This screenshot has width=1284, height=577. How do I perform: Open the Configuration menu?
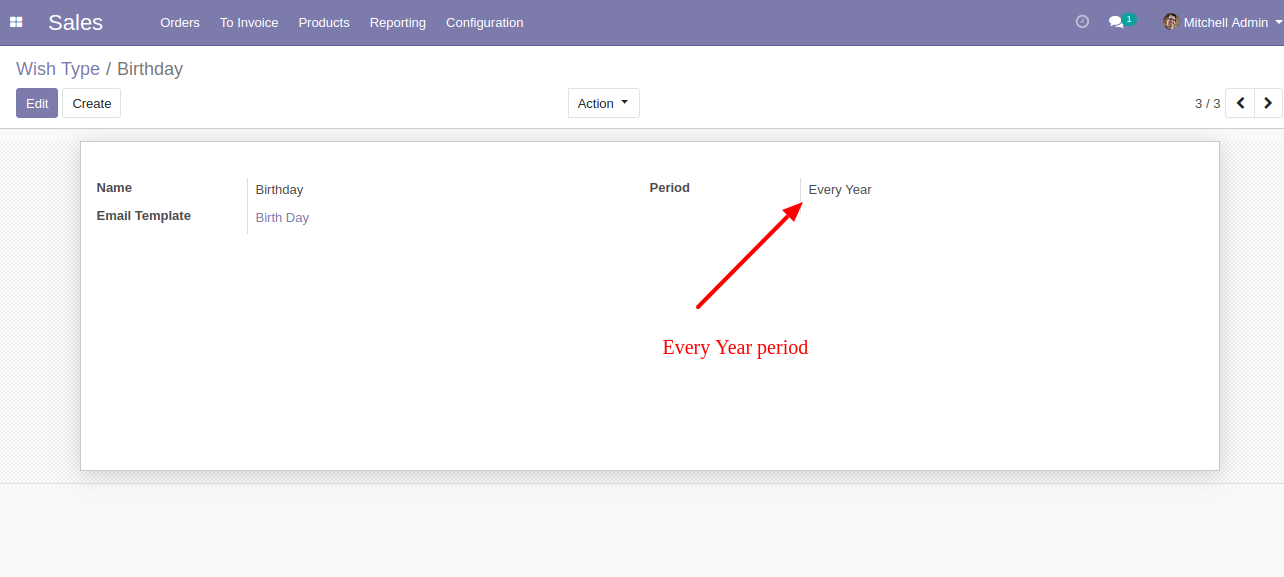click(484, 22)
